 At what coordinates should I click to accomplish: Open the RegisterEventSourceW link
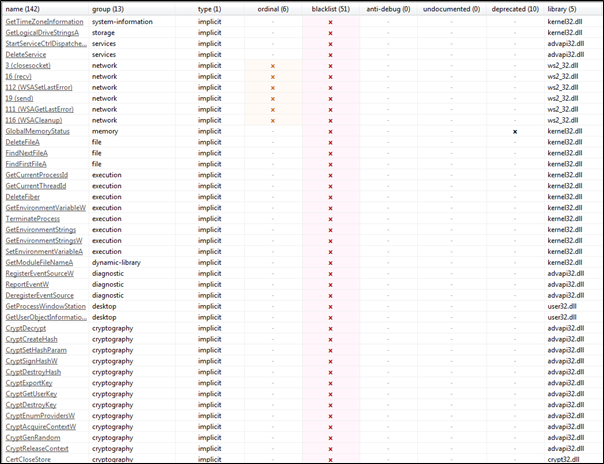[40, 274]
